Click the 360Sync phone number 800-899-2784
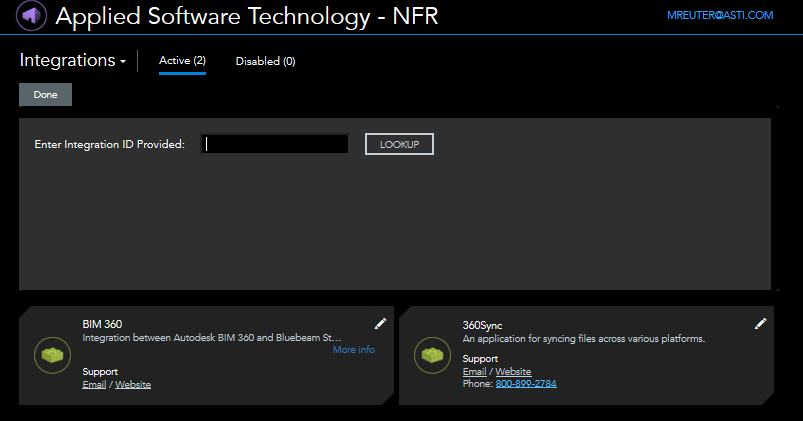Image resolution: width=803 pixels, height=421 pixels. 526,384
